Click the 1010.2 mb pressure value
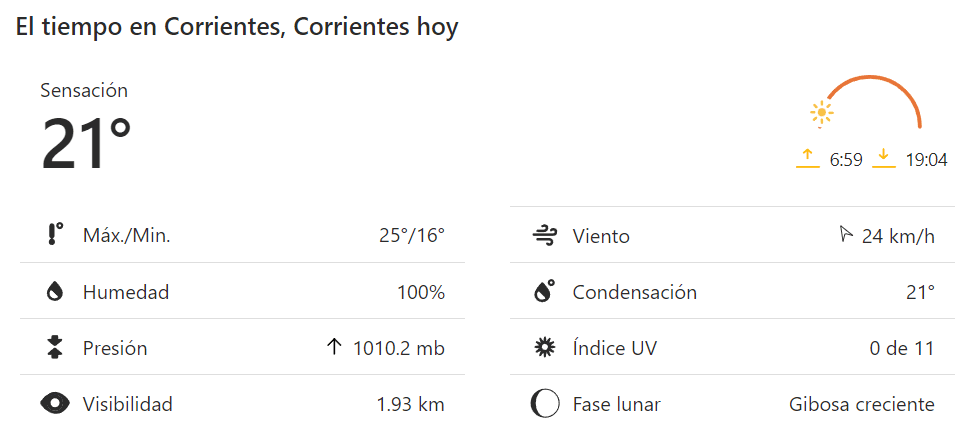 point(398,348)
